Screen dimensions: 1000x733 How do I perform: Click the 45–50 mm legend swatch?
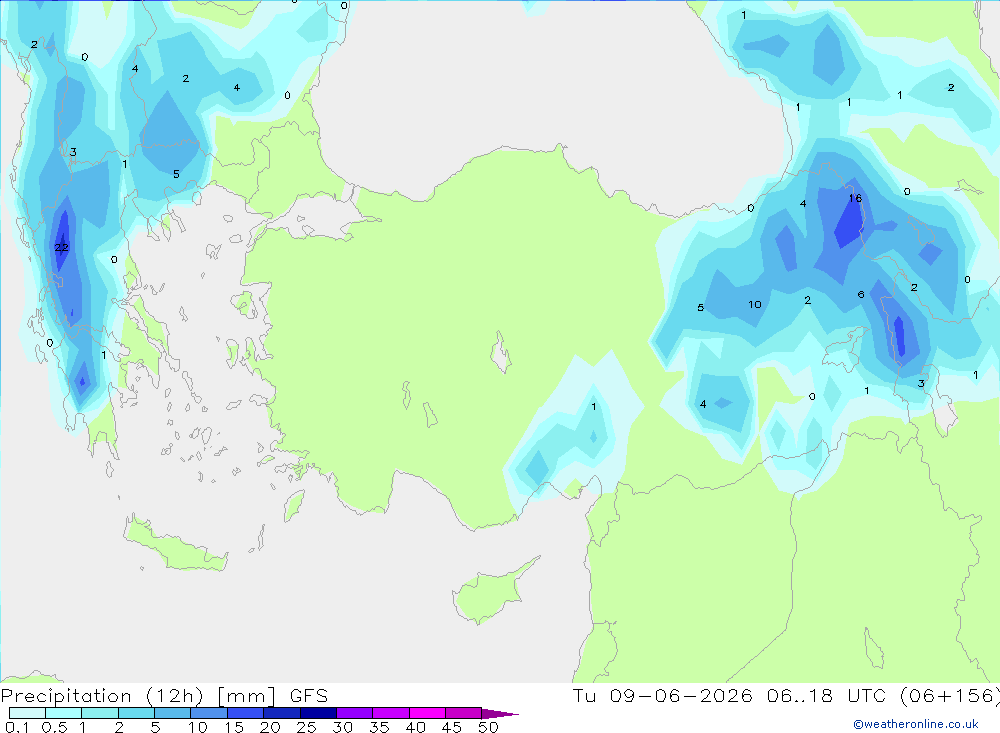point(464,713)
